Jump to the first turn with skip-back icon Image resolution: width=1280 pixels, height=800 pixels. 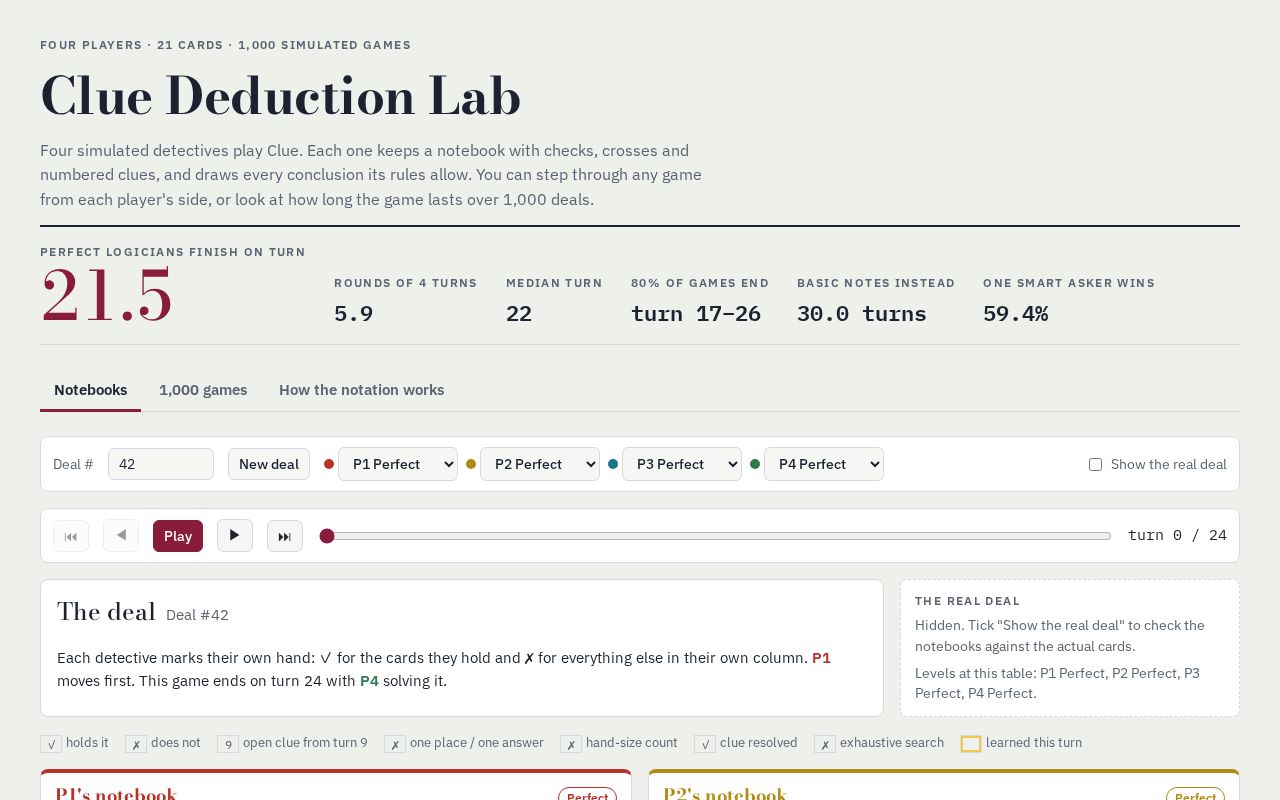[71, 536]
